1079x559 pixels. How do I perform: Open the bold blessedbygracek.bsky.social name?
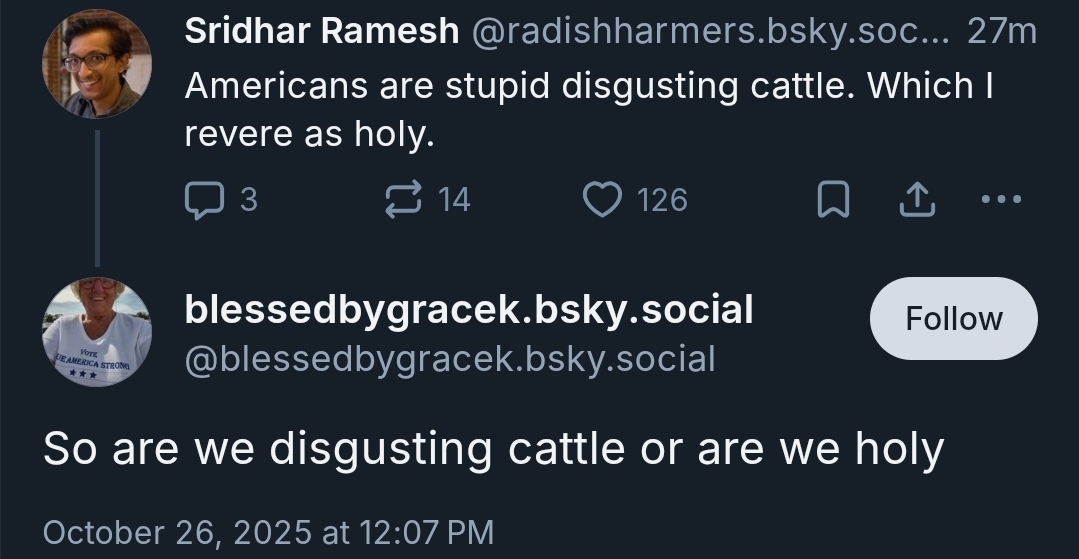click(468, 310)
